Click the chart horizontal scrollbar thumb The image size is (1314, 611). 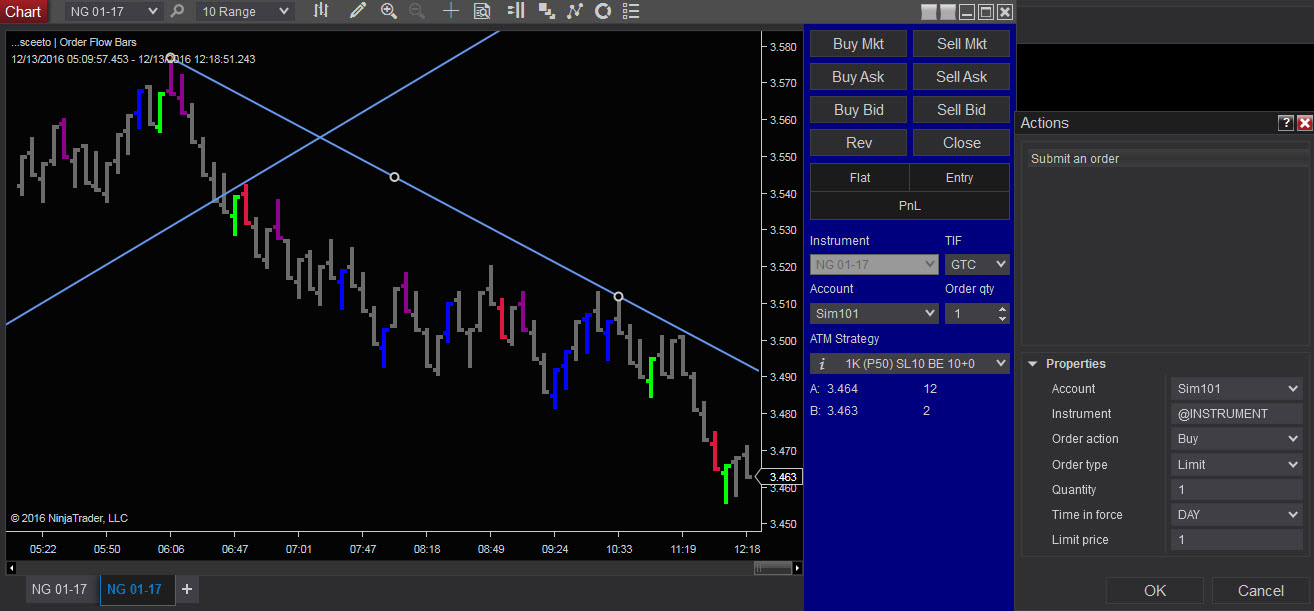pyautogui.click(x=771, y=567)
